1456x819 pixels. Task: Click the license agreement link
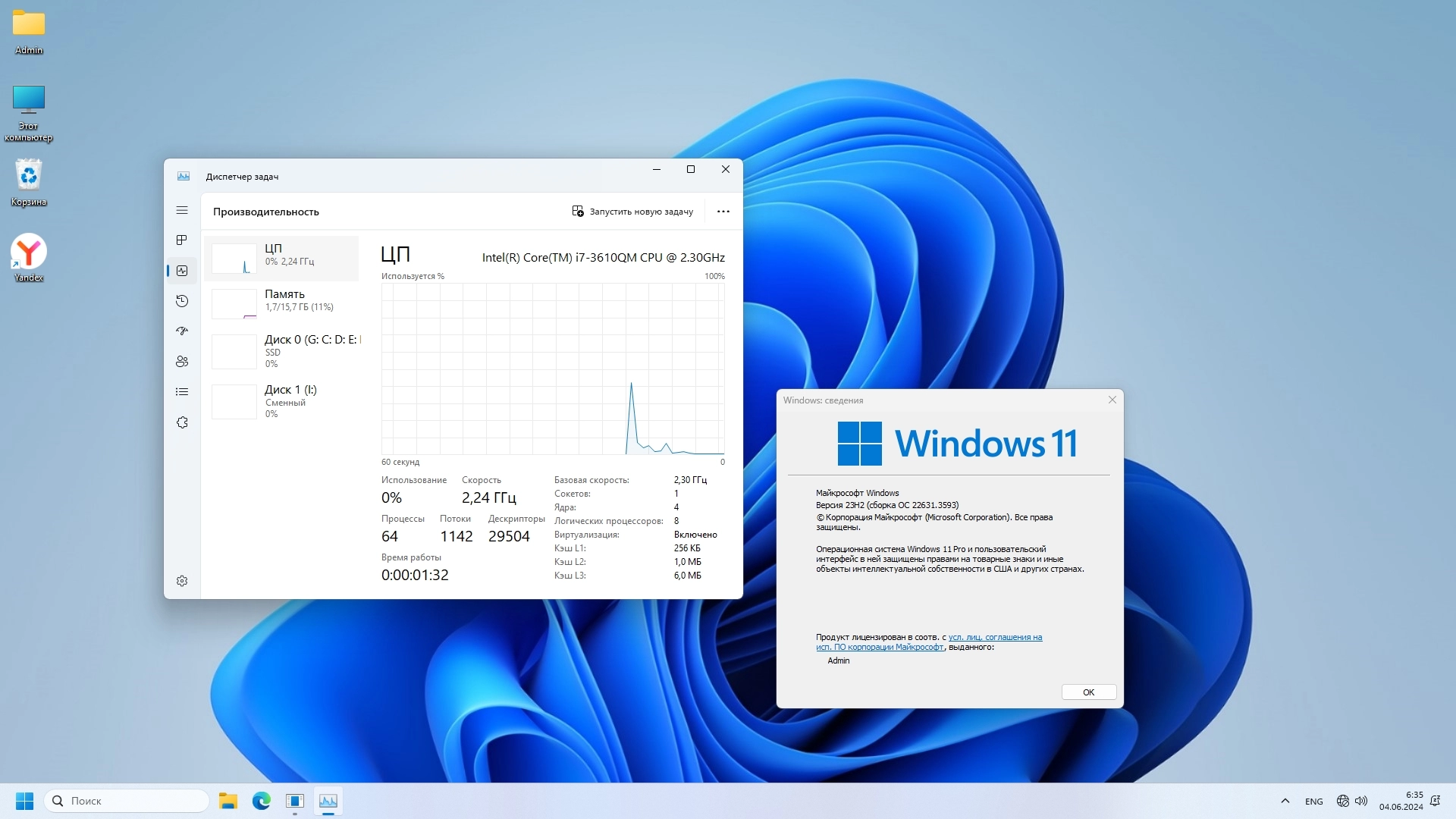pos(994,637)
